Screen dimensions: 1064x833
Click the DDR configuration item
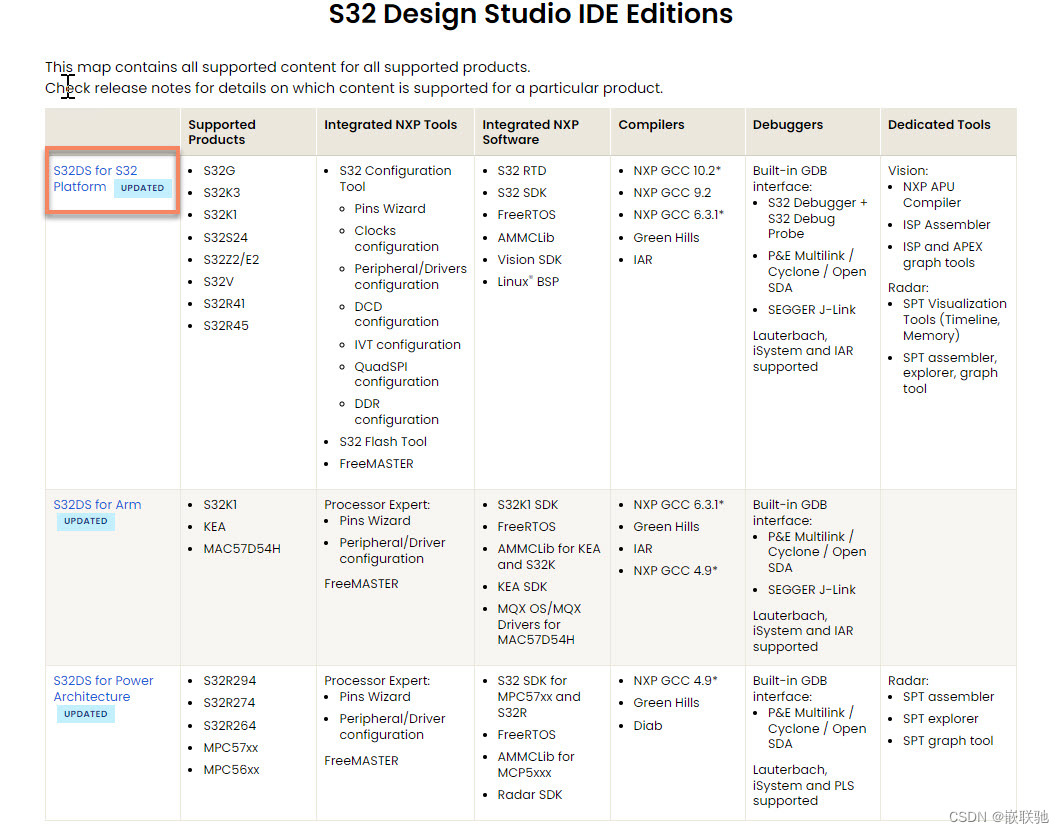pos(396,412)
